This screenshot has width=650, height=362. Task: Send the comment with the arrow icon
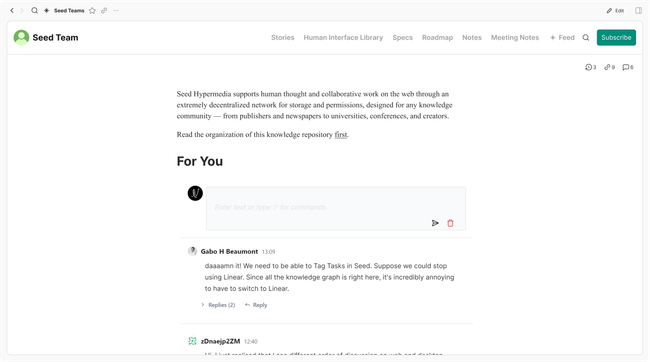click(435, 223)
